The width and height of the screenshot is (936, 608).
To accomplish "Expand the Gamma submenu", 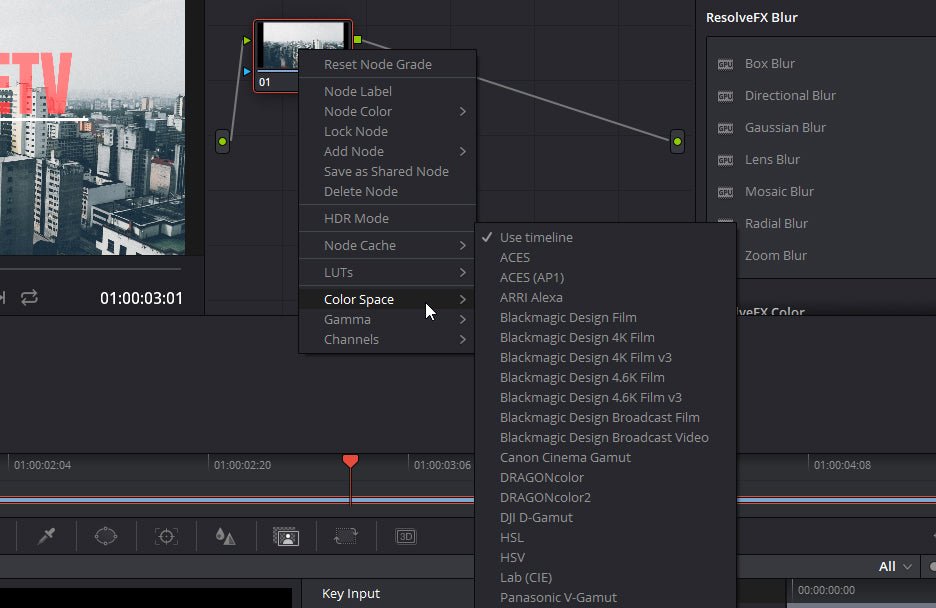I will pyautogui.click(x=387, y=319).
